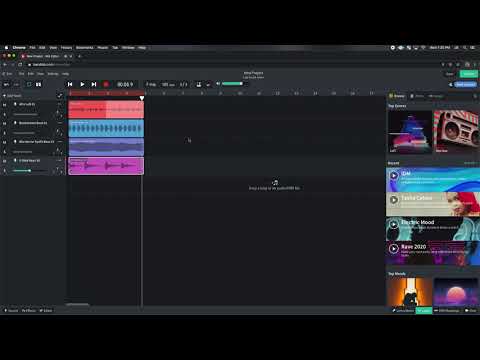Open the BandLab File menu

pos(22,74)
